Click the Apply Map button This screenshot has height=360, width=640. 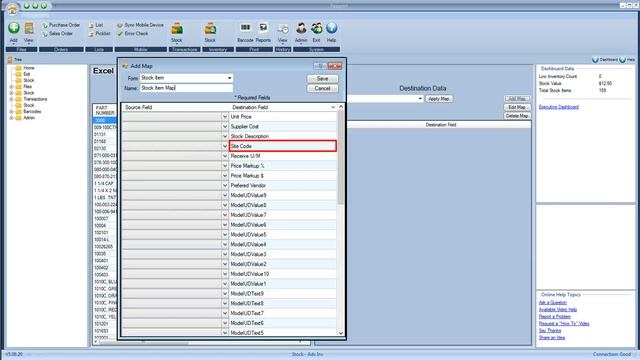(x=439, y=99)
